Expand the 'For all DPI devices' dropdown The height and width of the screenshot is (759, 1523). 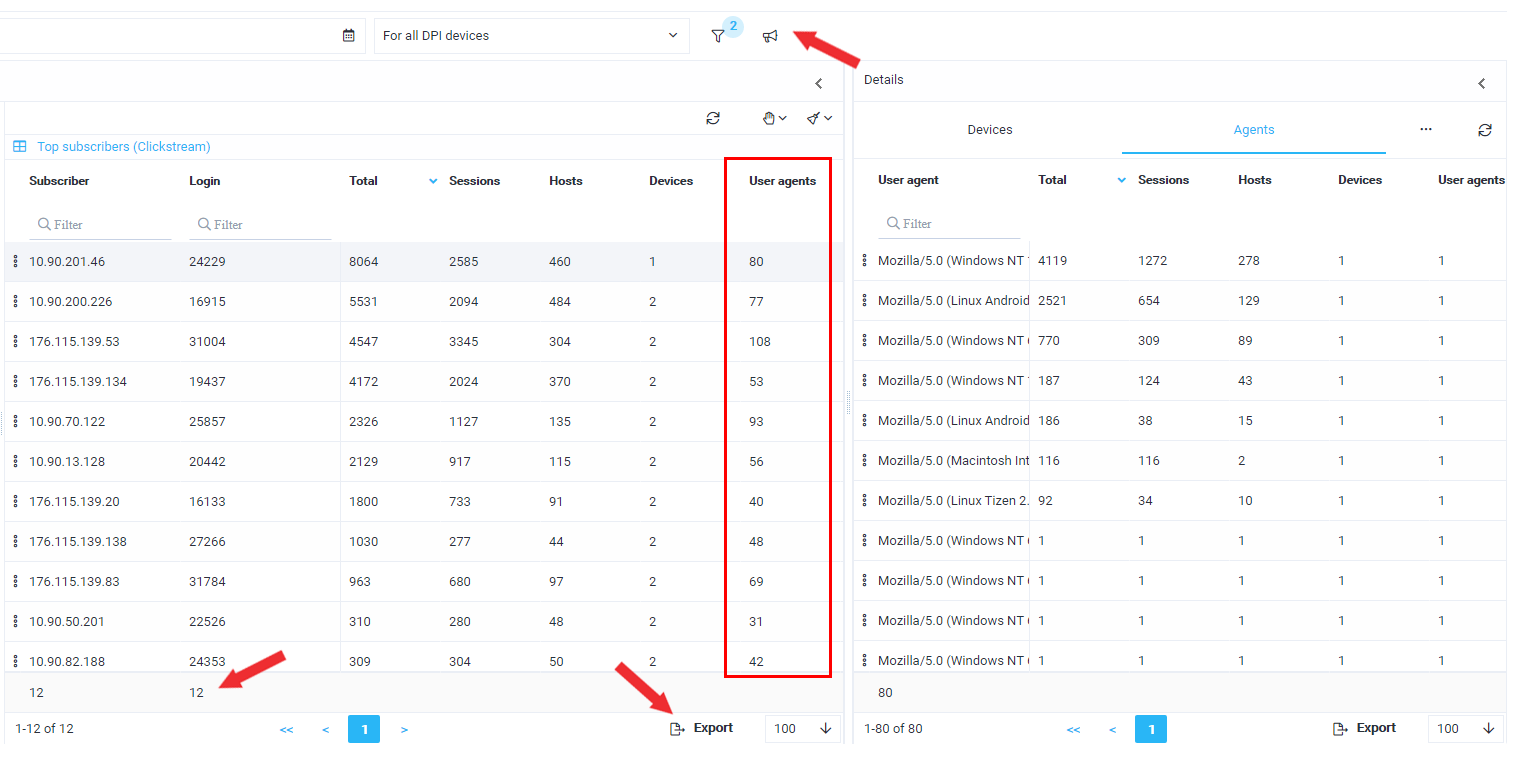(531, 36)
